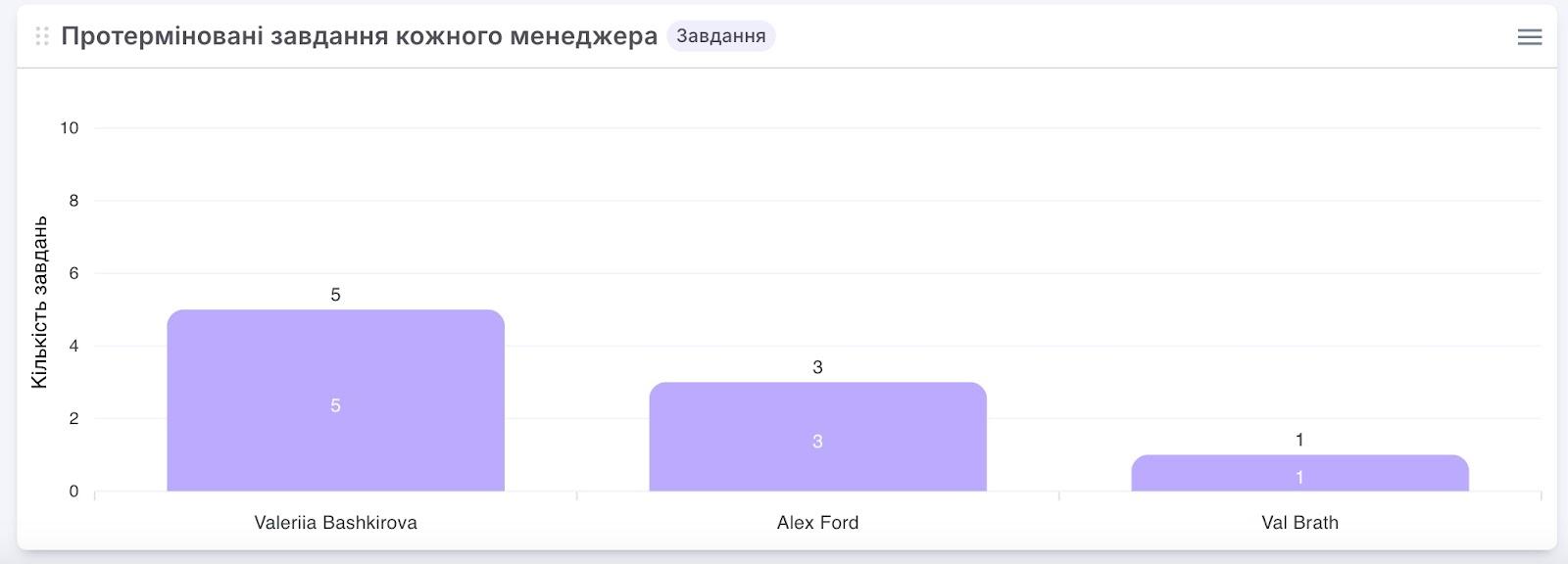Click the 'Завдання' tab-like pill
This screenshot has height=564, width=1568.
coord(722,37)
